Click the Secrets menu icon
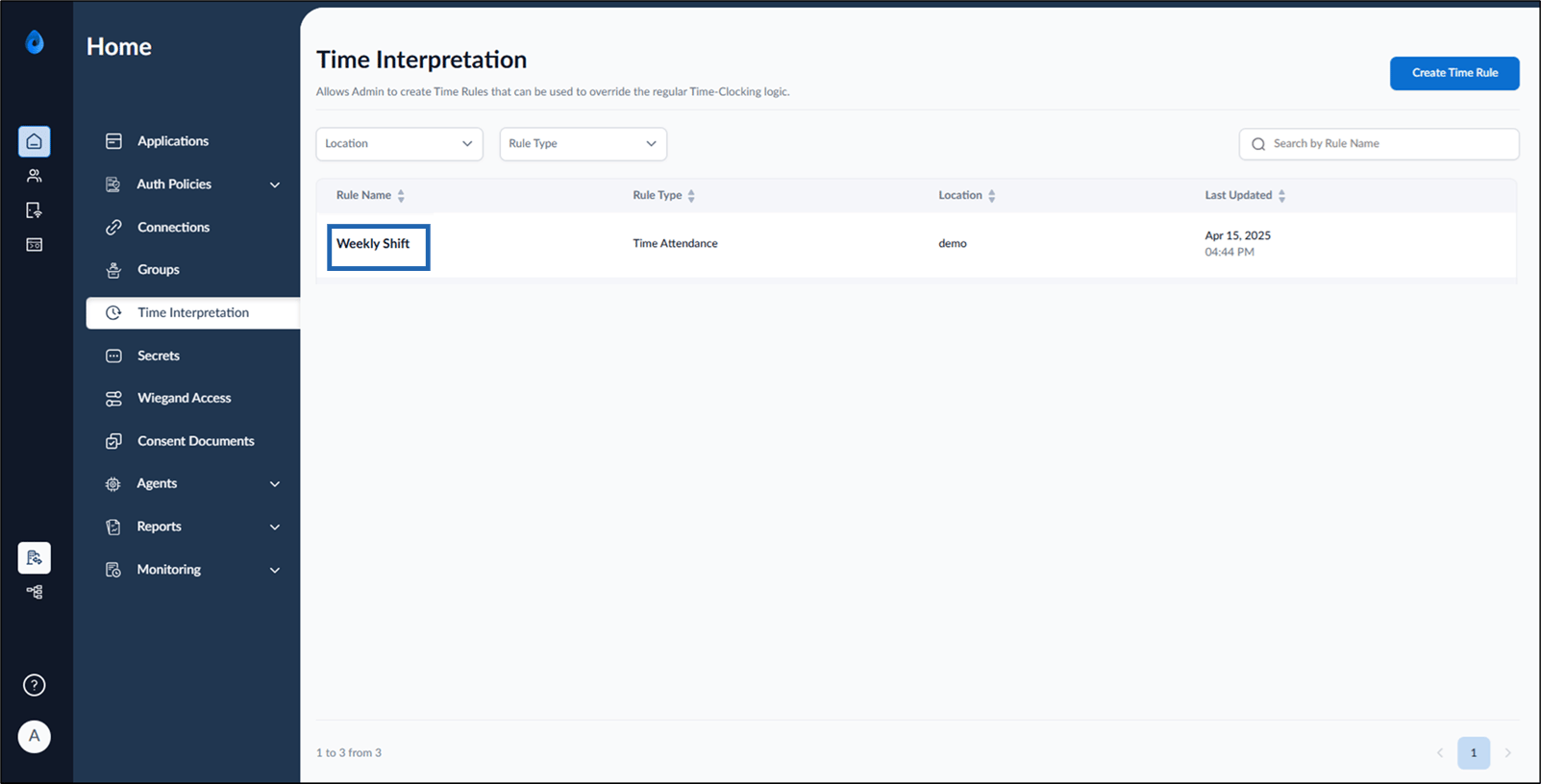Screen dimensions: 1541x784 click(x=113, y=355)
